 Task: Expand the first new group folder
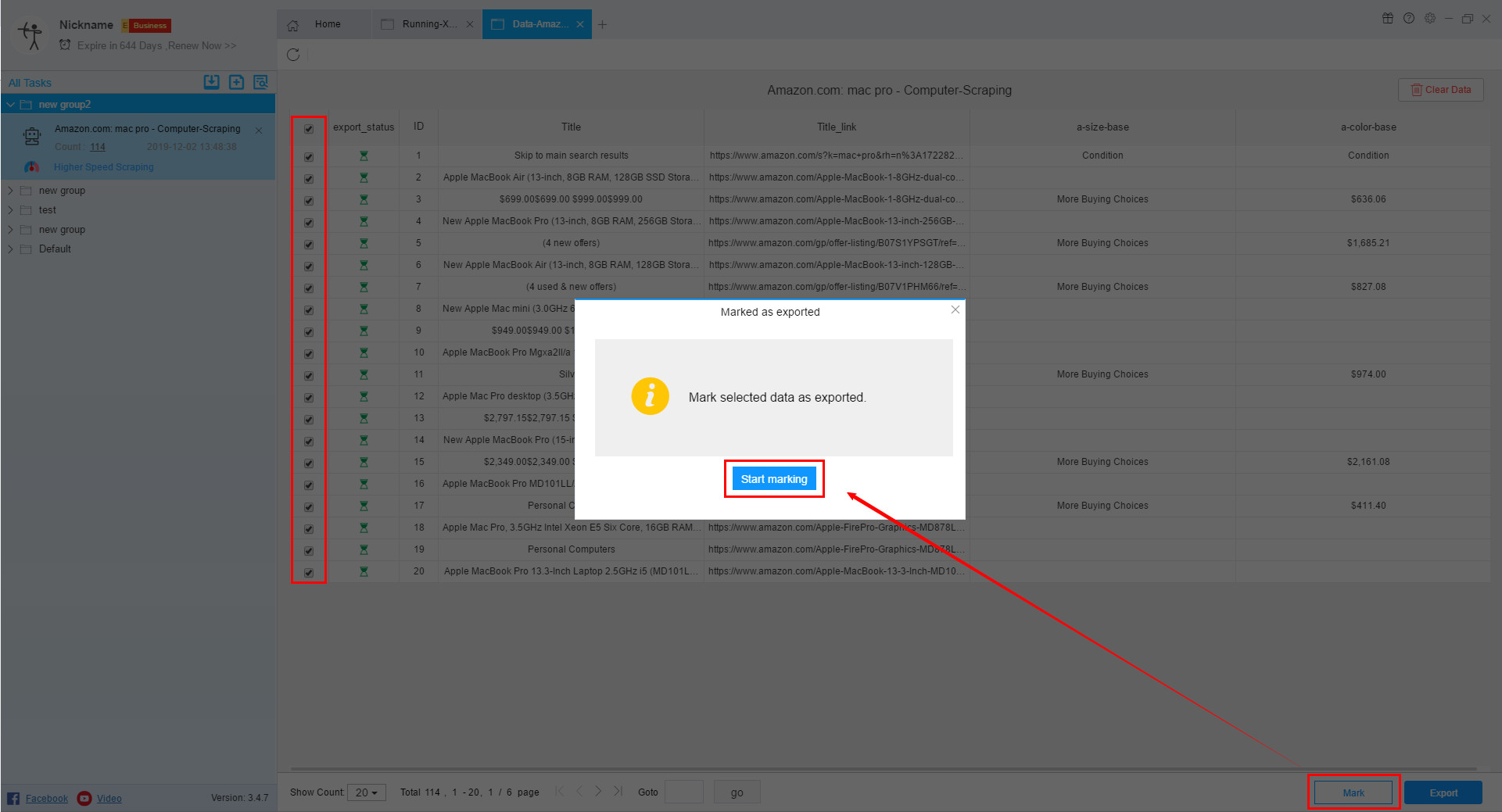pos(10,191)
